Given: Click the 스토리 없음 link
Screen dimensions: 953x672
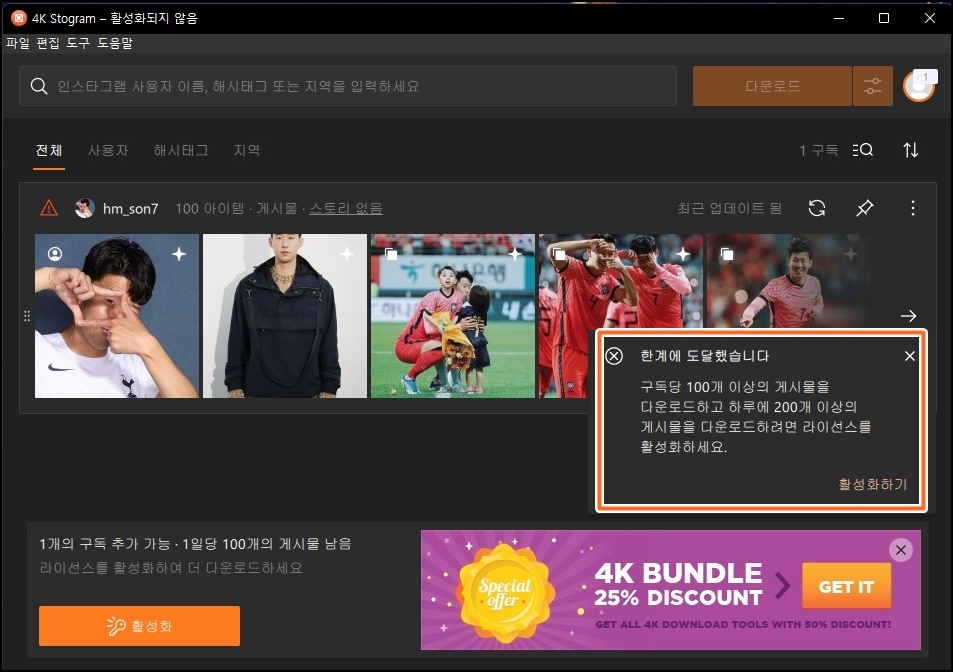Looking at the screenshot, I should click(x=346, y=208).
